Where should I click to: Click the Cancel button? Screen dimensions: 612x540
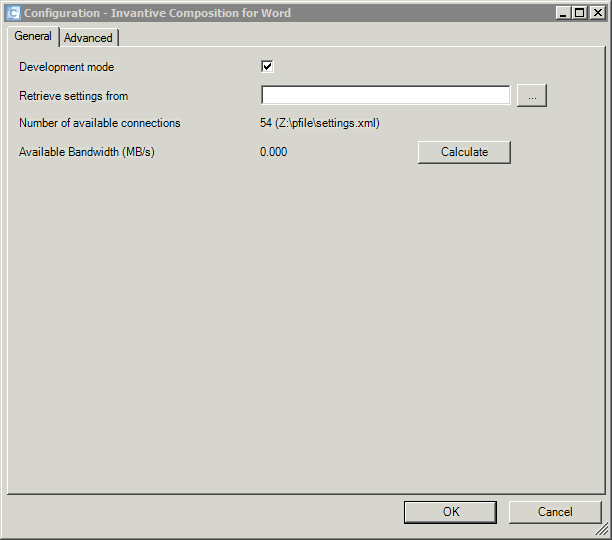coord(555,512)
